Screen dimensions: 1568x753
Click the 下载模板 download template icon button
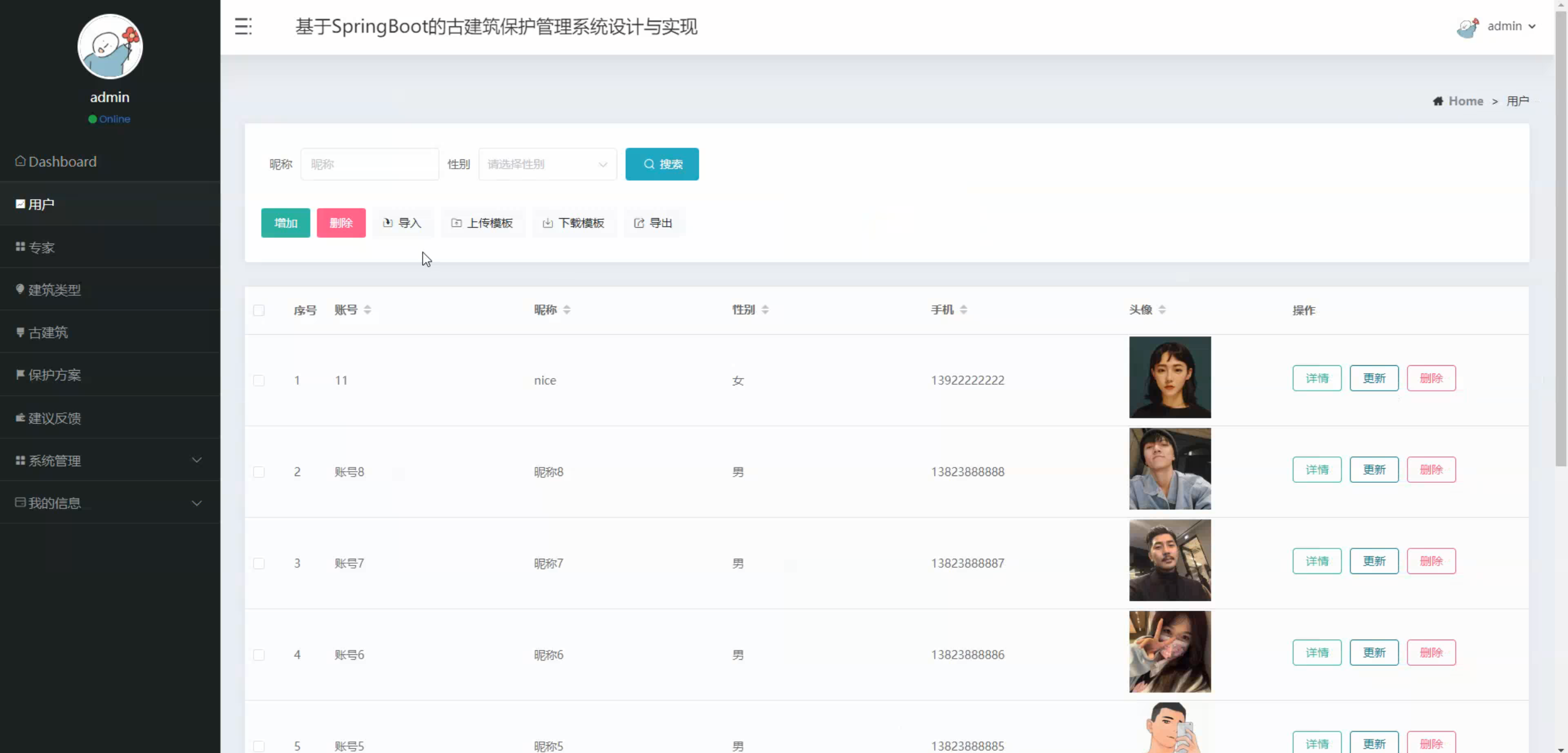[x=573, y=223]
